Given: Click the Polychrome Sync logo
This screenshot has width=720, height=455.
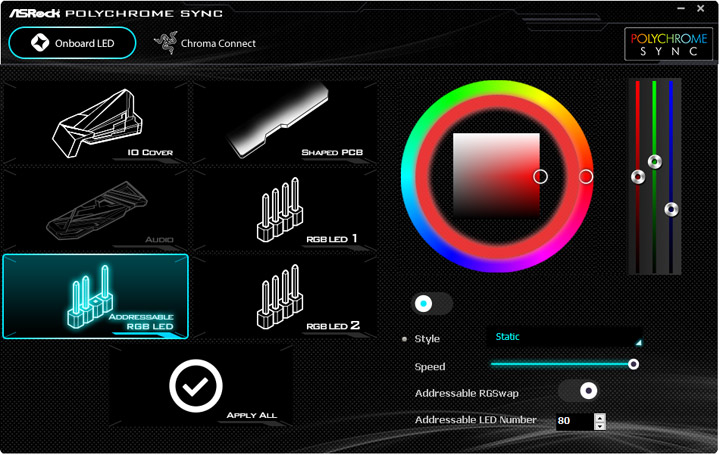Looking at the screenshot, I should [x=668, y=44].
